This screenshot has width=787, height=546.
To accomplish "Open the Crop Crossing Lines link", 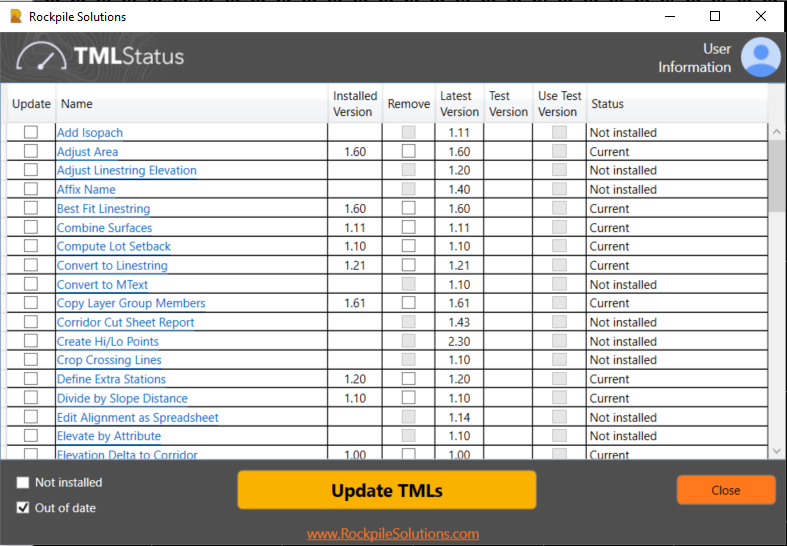I will click(x=109, y=360).
